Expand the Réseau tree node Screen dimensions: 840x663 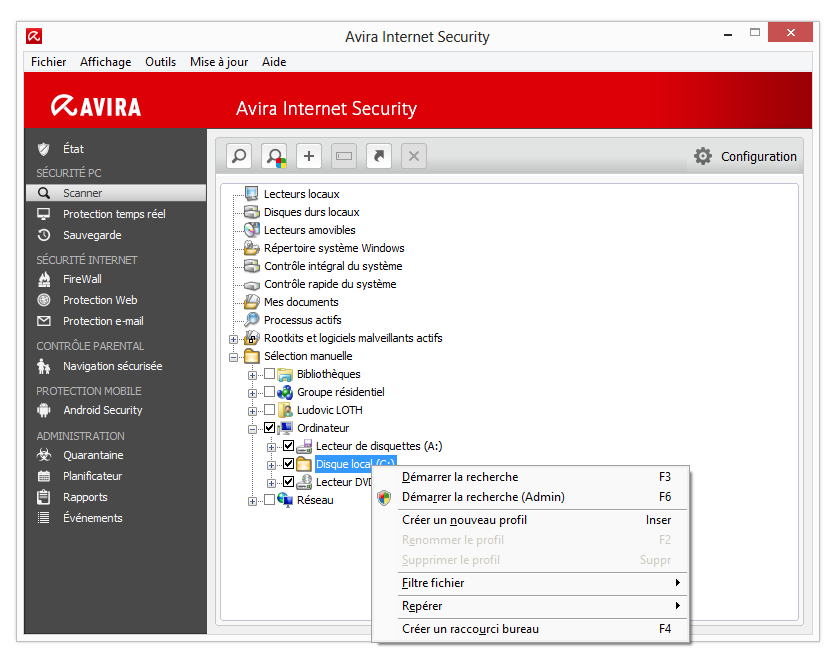pyautogui.click(x=251, y=500)
